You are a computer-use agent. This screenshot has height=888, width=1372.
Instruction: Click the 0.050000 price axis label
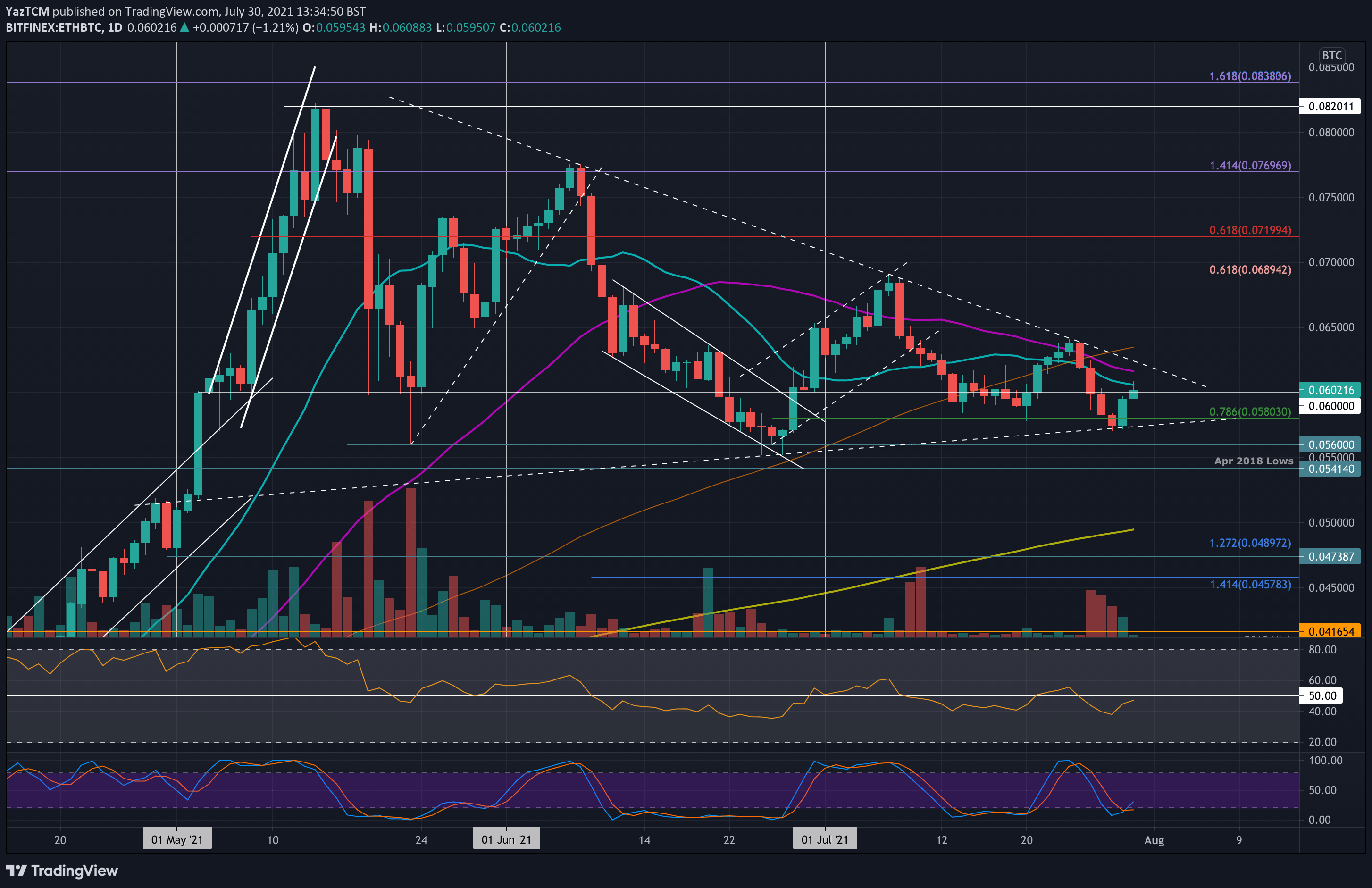pos(1331,523)
